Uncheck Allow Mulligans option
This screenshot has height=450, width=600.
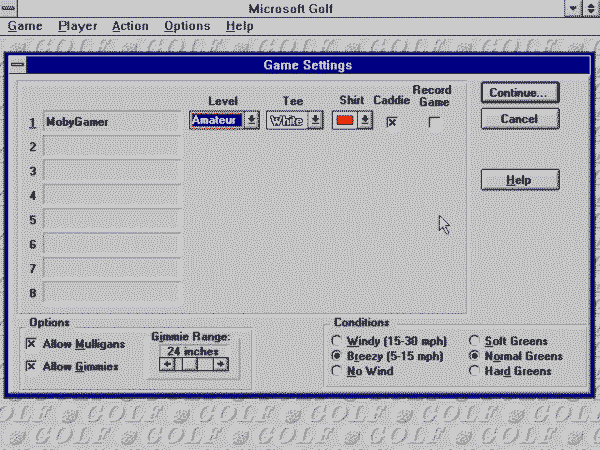pyautogui.click(x=31, y=344)
